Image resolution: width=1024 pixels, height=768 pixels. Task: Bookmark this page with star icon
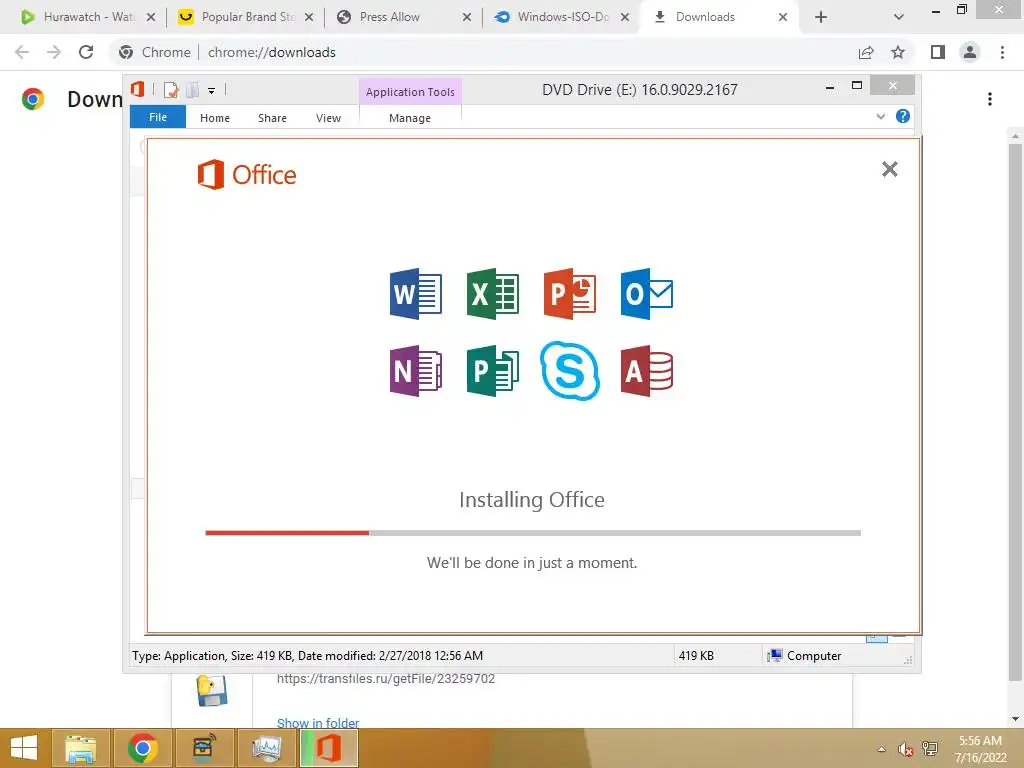point(898,52)
